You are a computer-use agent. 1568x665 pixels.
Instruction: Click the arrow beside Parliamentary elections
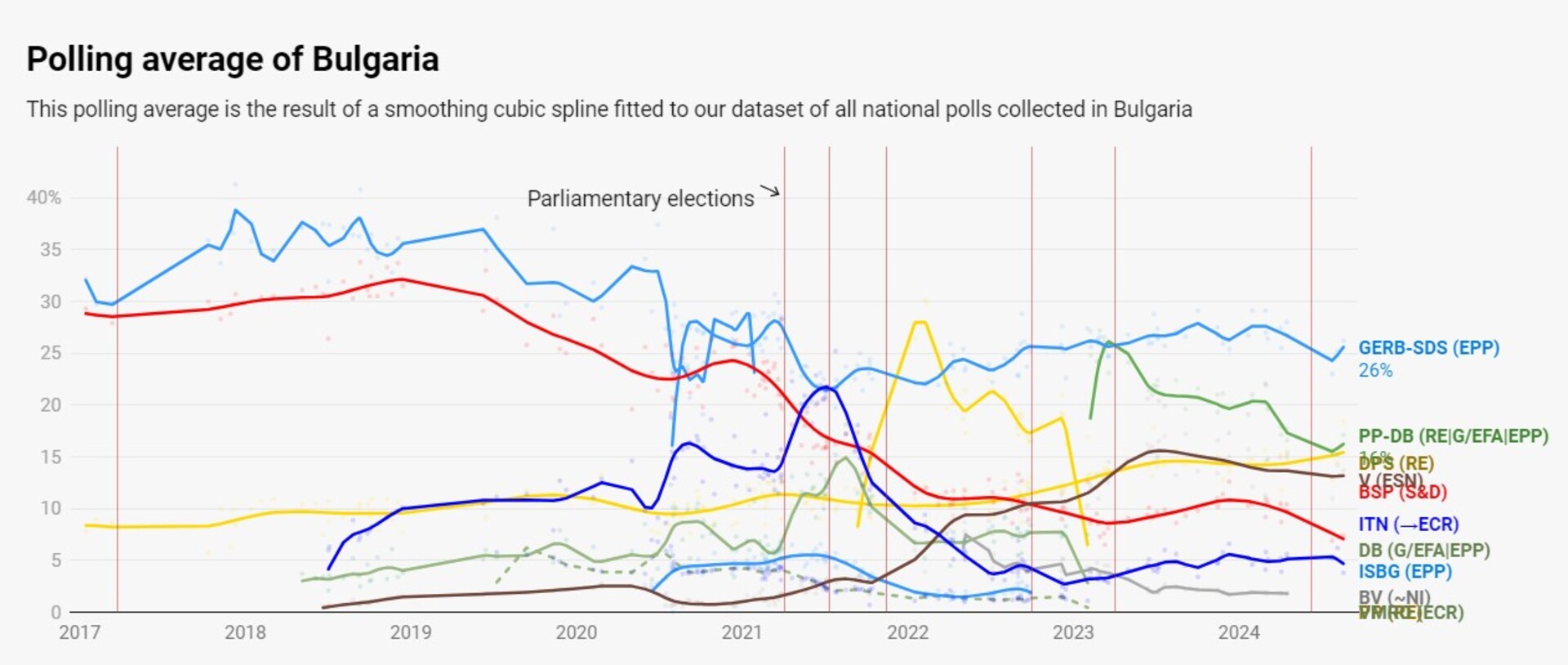770,192
